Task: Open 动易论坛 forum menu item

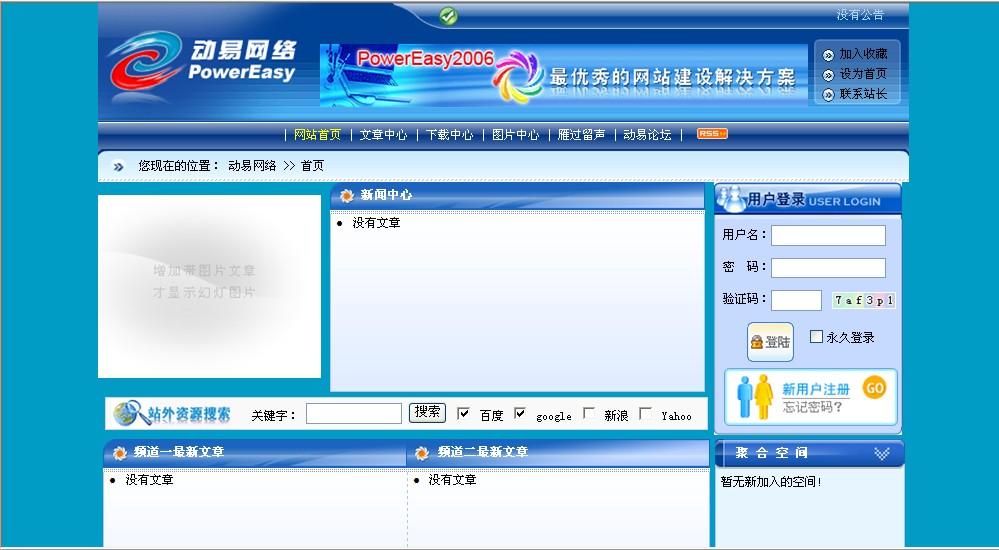Action: coord(647,135)
